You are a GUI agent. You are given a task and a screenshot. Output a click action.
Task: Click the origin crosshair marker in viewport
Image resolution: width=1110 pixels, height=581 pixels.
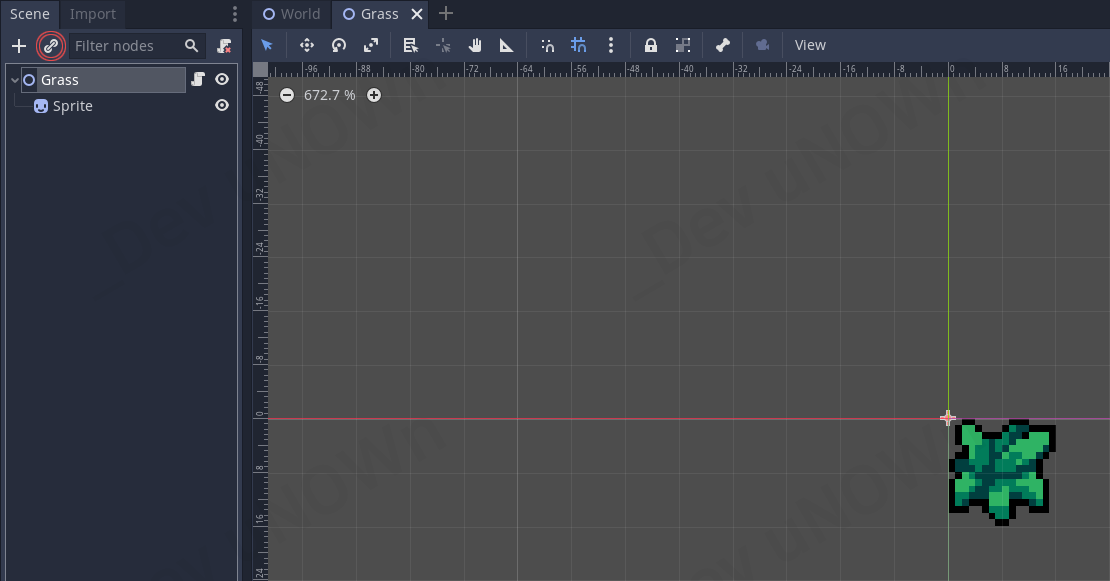(x=948, y=418)
